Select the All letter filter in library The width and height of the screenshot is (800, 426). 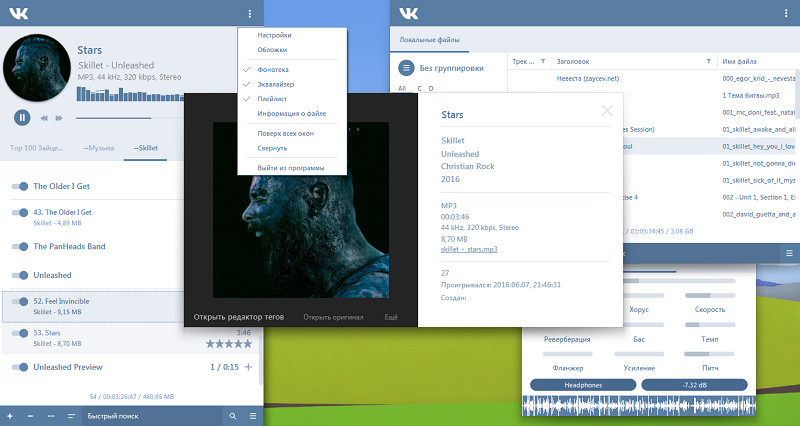click(x=402, y=88)
